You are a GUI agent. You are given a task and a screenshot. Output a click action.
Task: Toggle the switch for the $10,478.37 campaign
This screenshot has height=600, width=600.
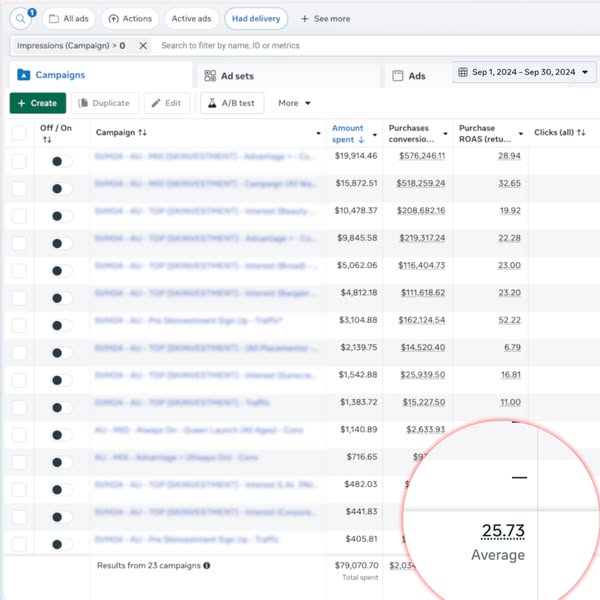(x=61, y=214)
